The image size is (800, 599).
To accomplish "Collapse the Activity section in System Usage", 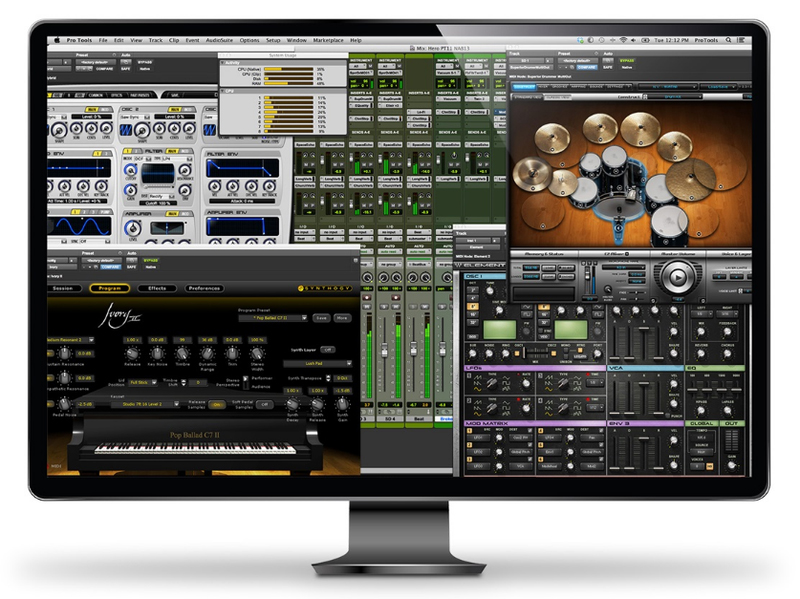I will click(223, 63).
